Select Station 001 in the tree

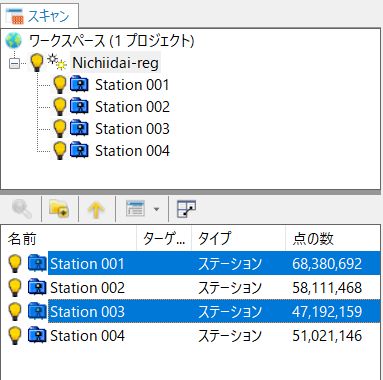pos(132,85)
